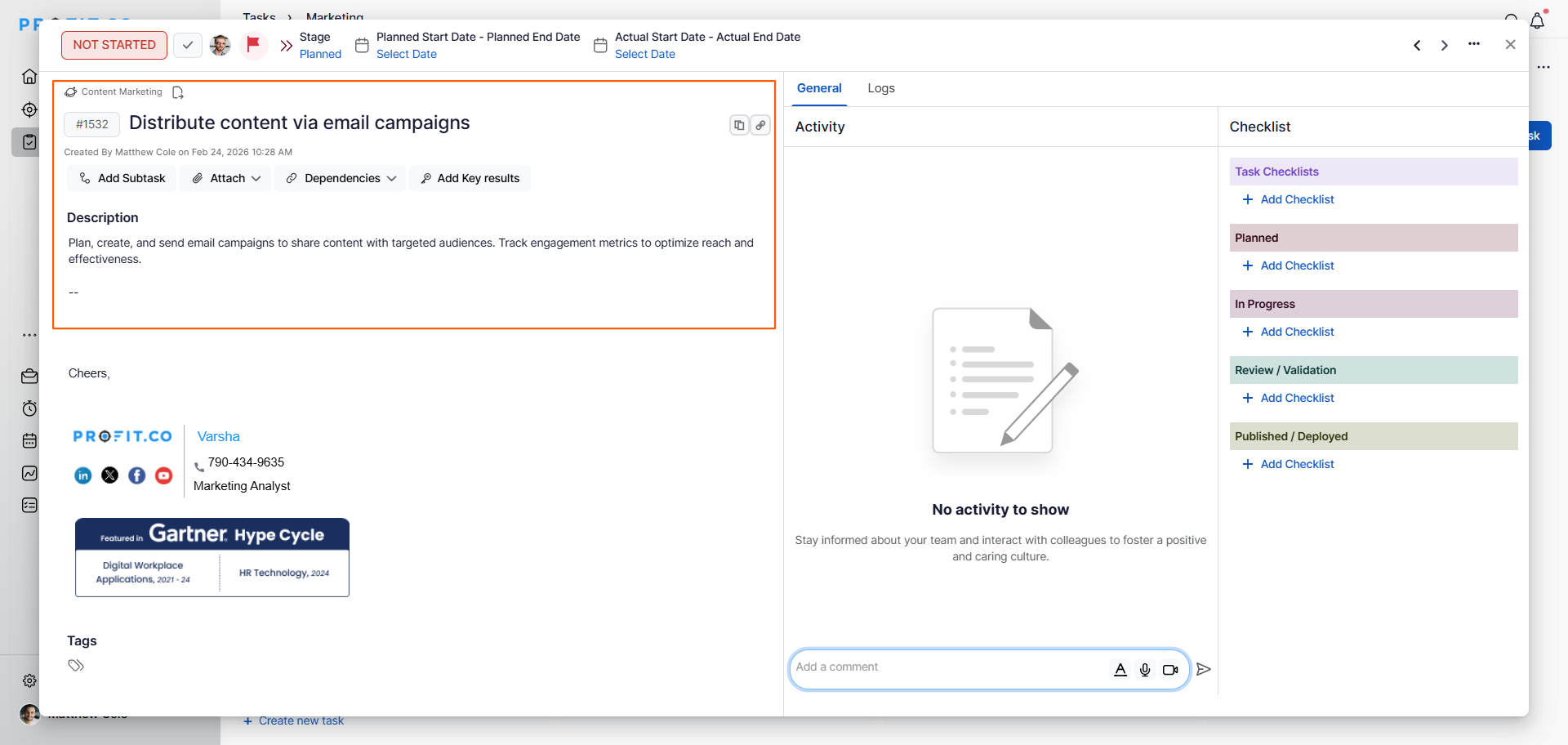Click the microphone icon in comment box
The height and width of the screenshot is (745, 1568).
[1145, 670]
